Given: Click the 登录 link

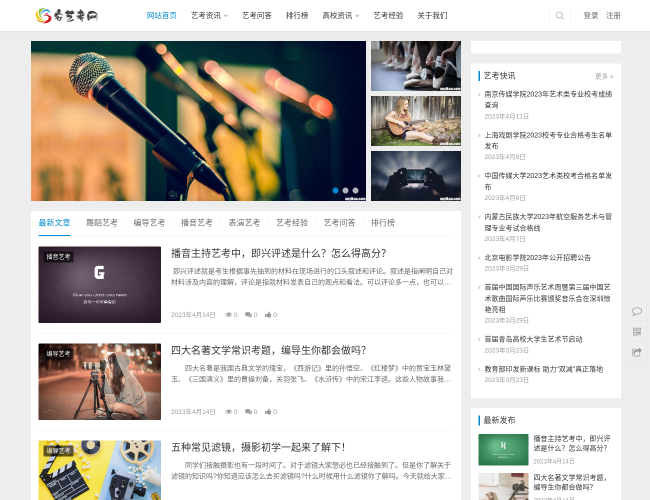Looking at the screenshot, I should (591, 16).
